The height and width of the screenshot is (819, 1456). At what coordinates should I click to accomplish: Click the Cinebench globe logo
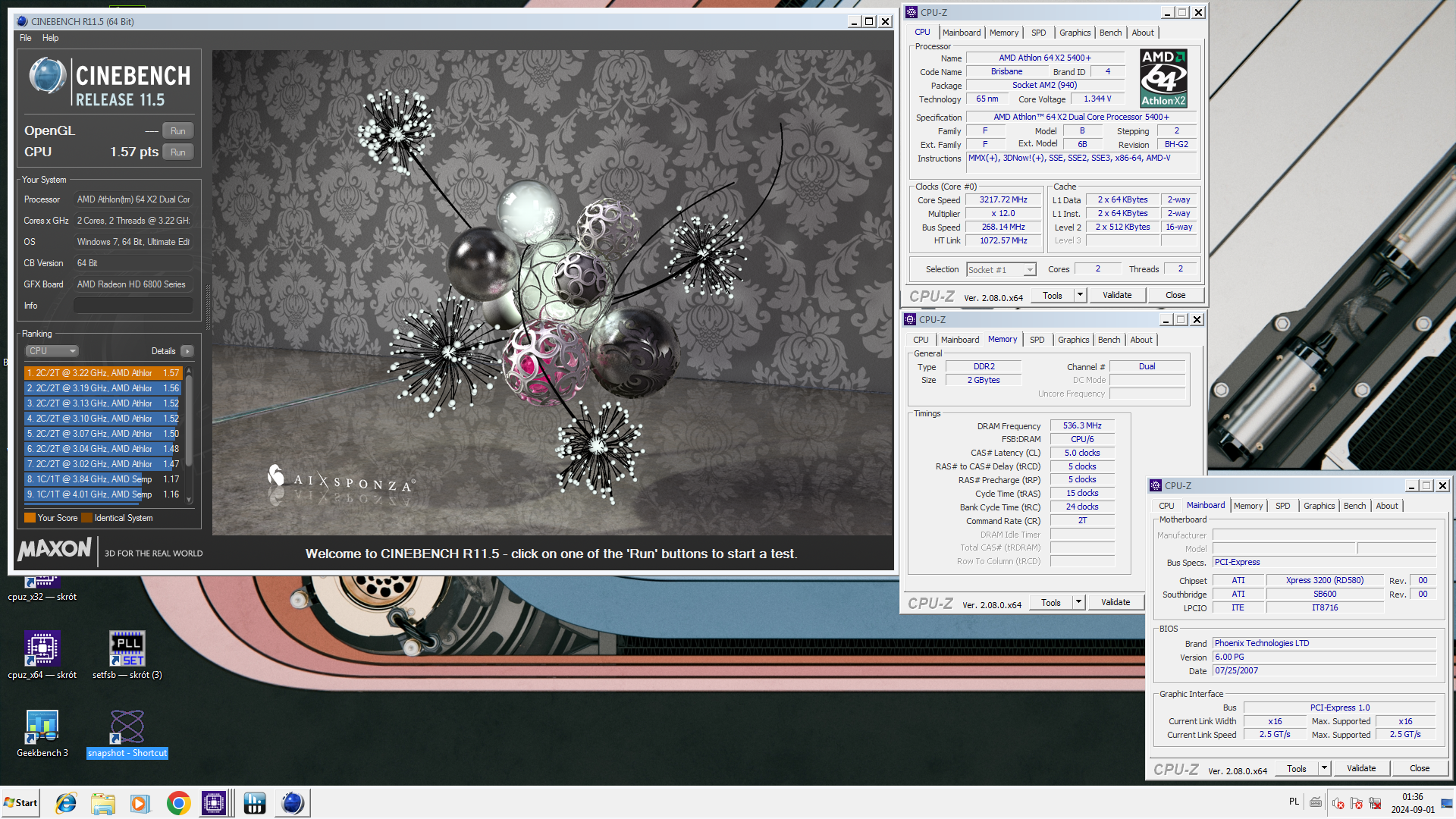pos(47,77)
